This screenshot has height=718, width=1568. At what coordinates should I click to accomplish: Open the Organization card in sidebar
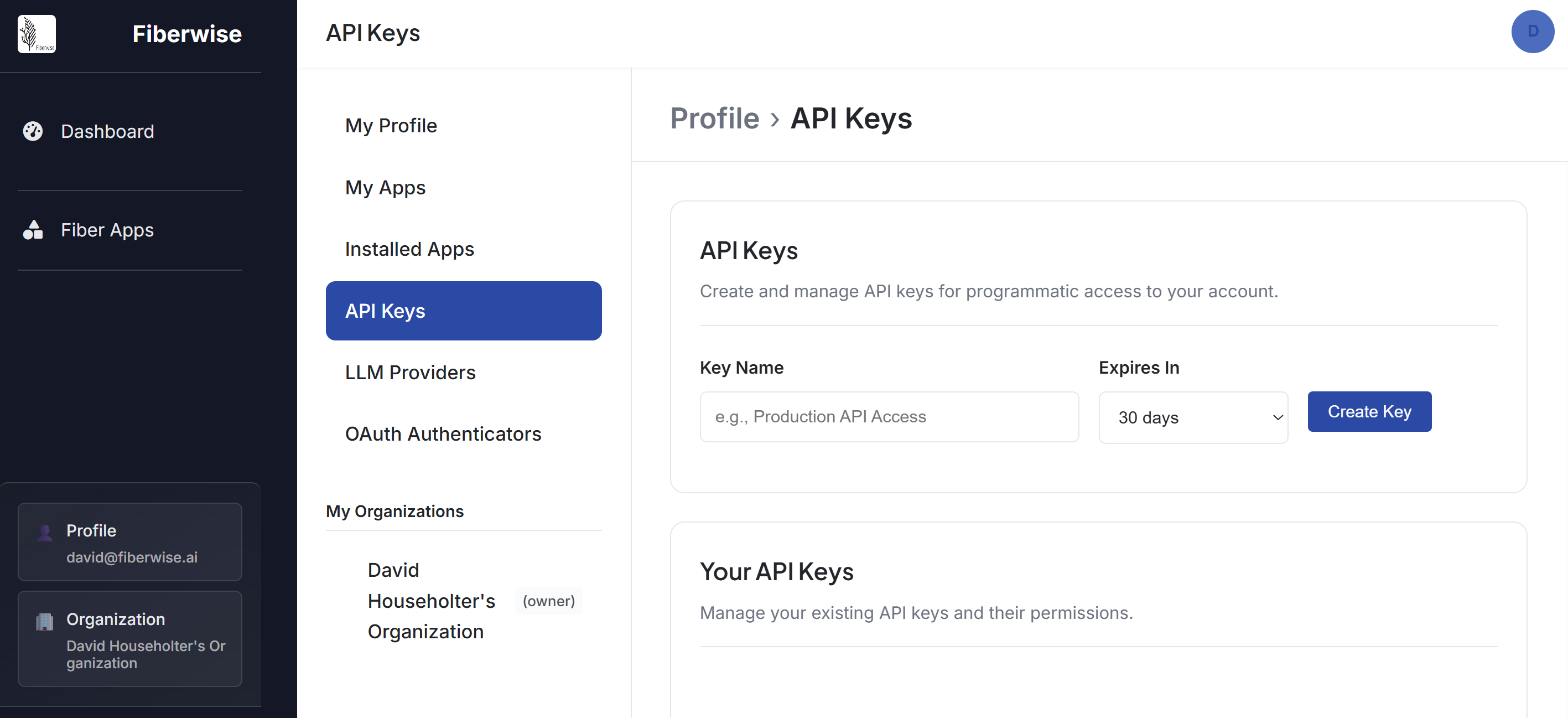click(x=129, y=639)
